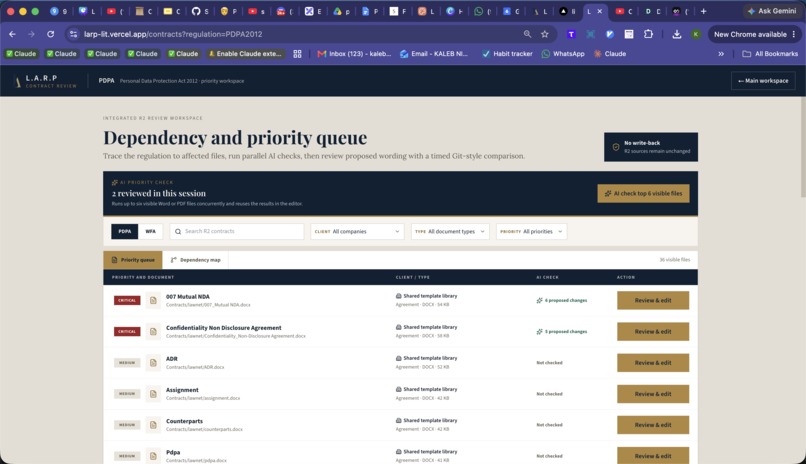The width and height of the screenshot is (806, 464).
Task: Switch to the Dependency map tab
Action: click(x=195, y=260)
